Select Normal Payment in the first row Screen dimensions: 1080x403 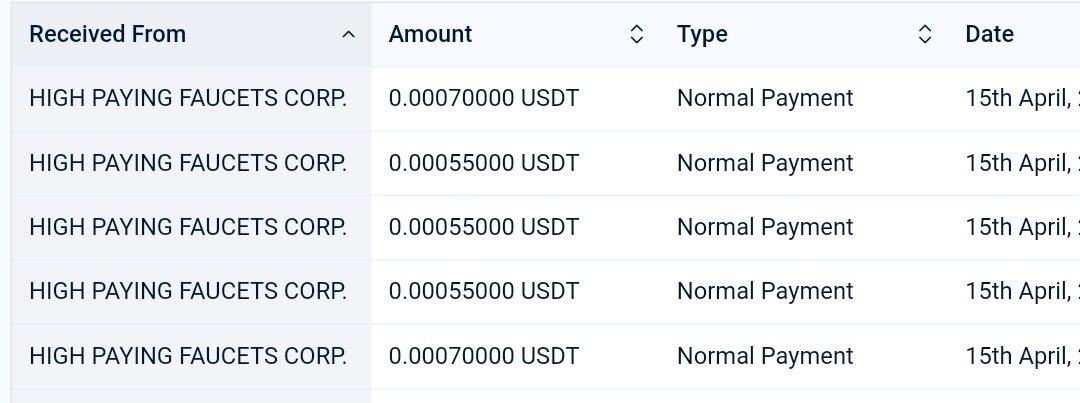click(x=765, y=99)
